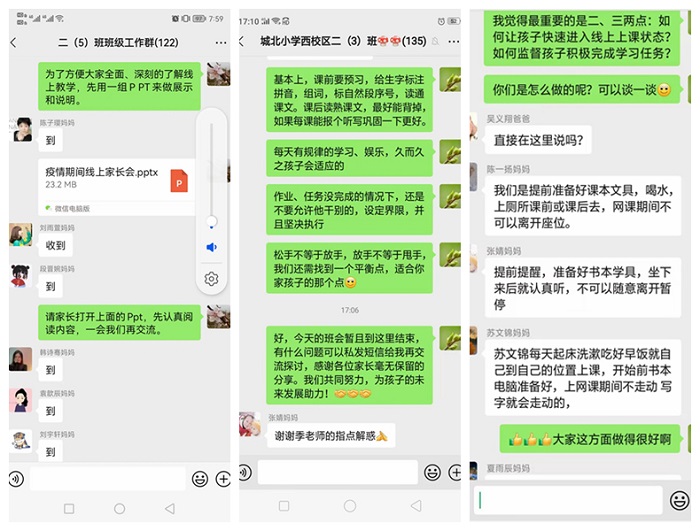Tap Android home button on left phone
The height and width of the screenshot is (531, 700).
tap(119, 508)
